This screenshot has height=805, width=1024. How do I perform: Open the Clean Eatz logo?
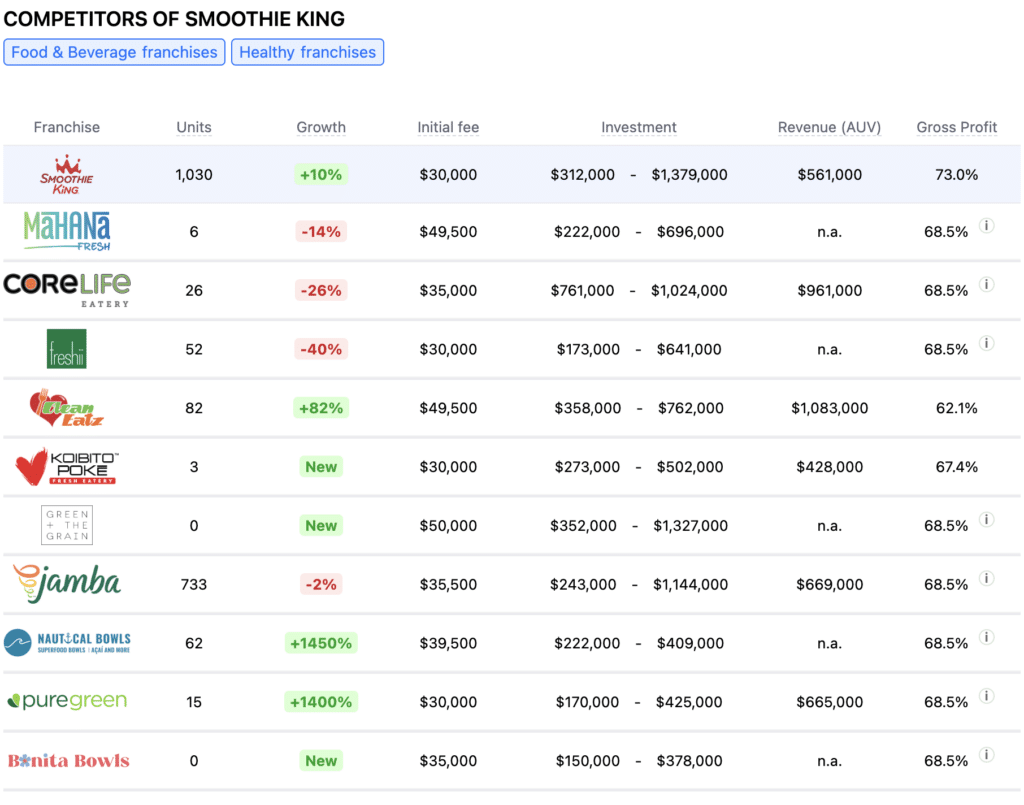pos(67,408)
